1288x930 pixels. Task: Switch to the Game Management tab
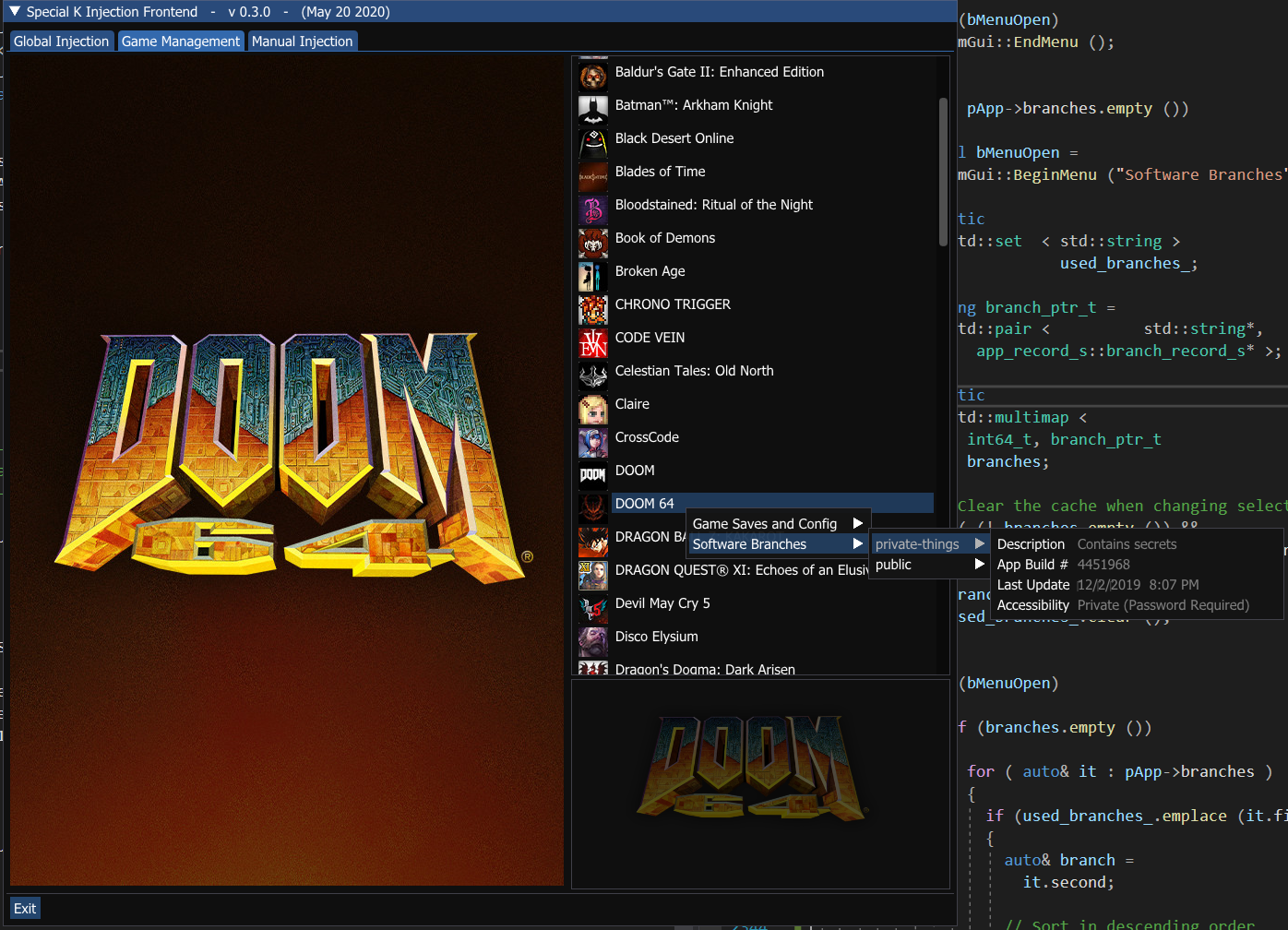(181, 42)
